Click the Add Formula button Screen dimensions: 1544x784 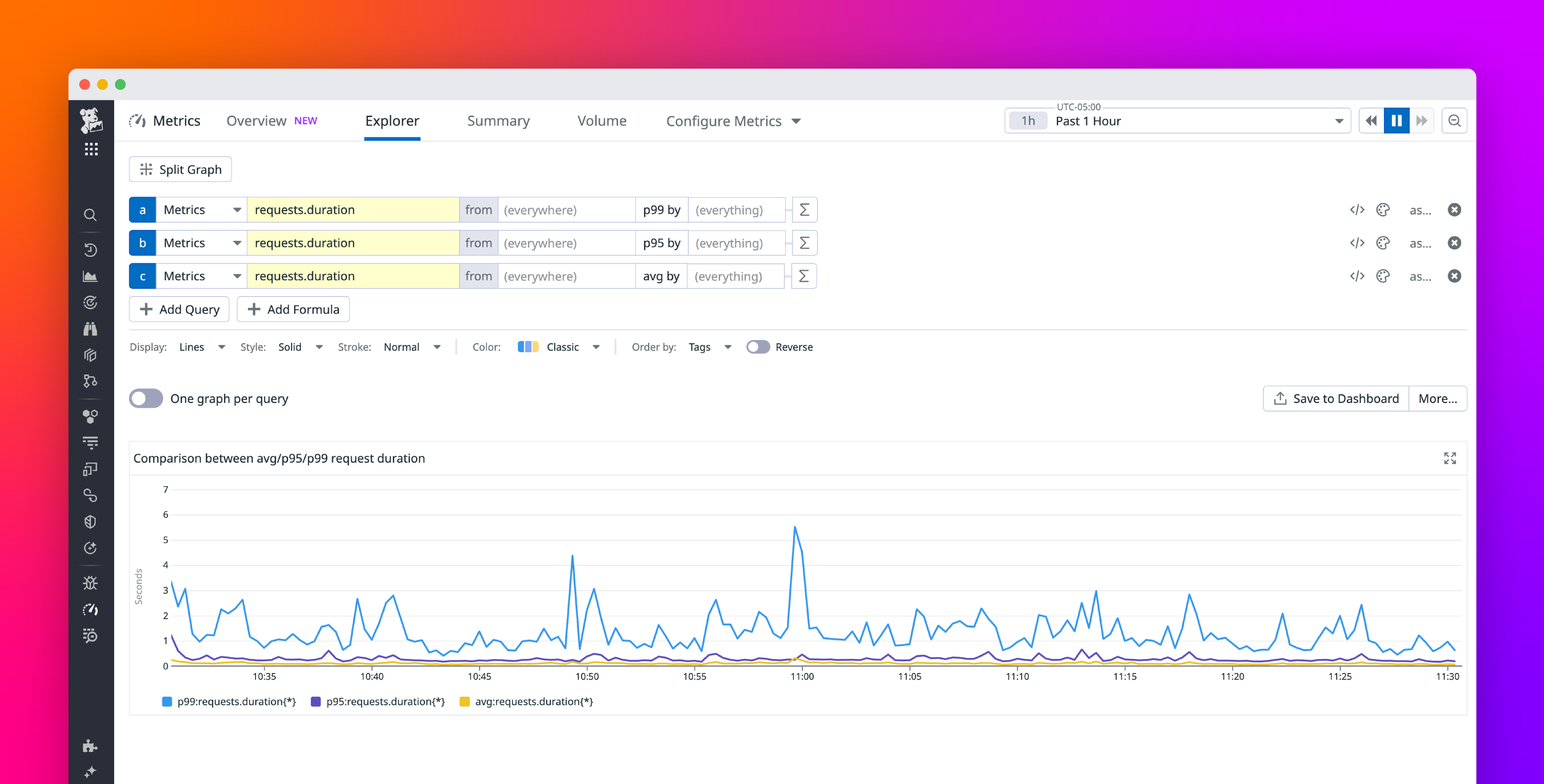pyautogui.click(x=293, y=309)
